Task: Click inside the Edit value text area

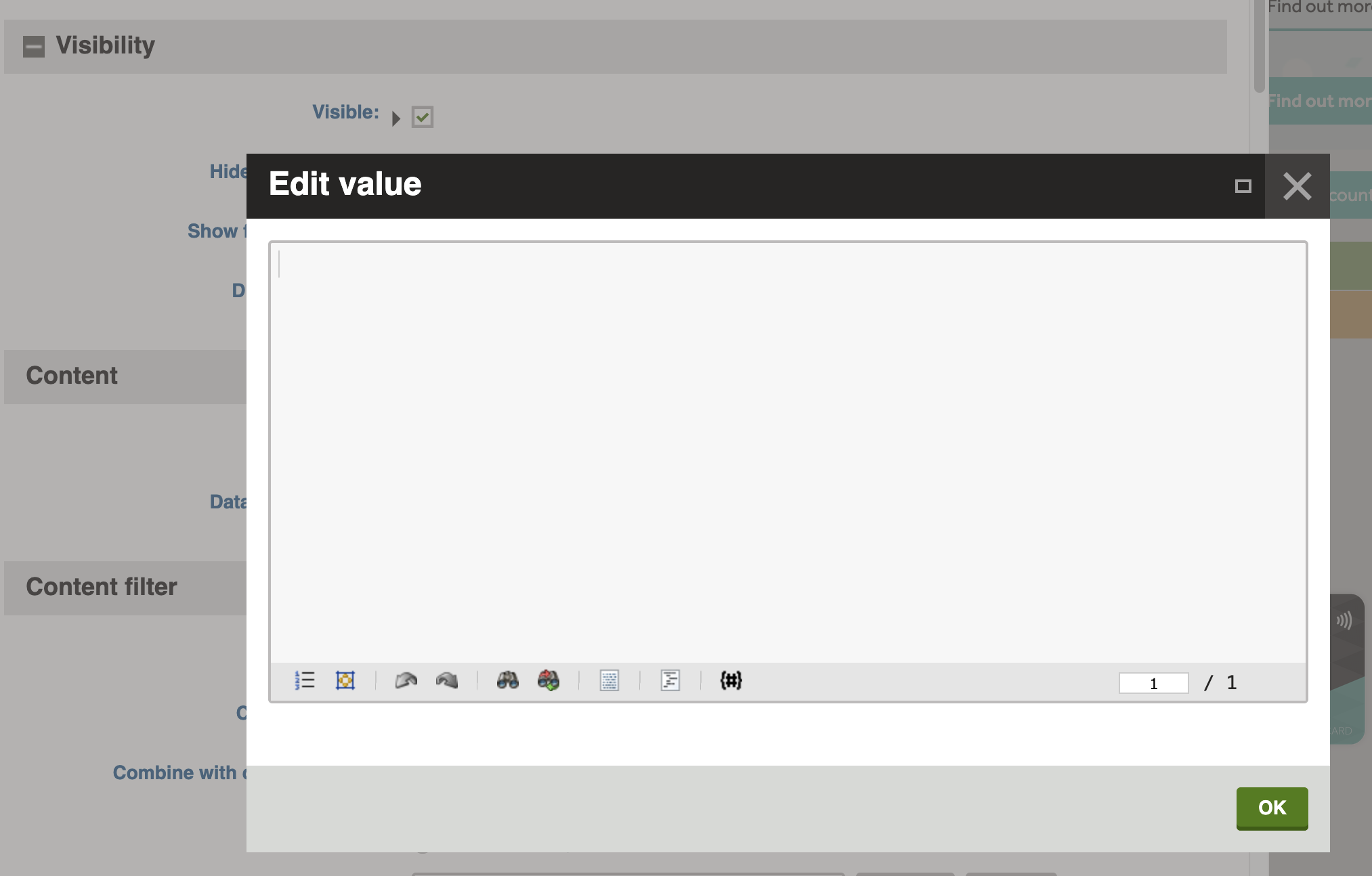Action: pyautogui.click(x=788, y=452)
